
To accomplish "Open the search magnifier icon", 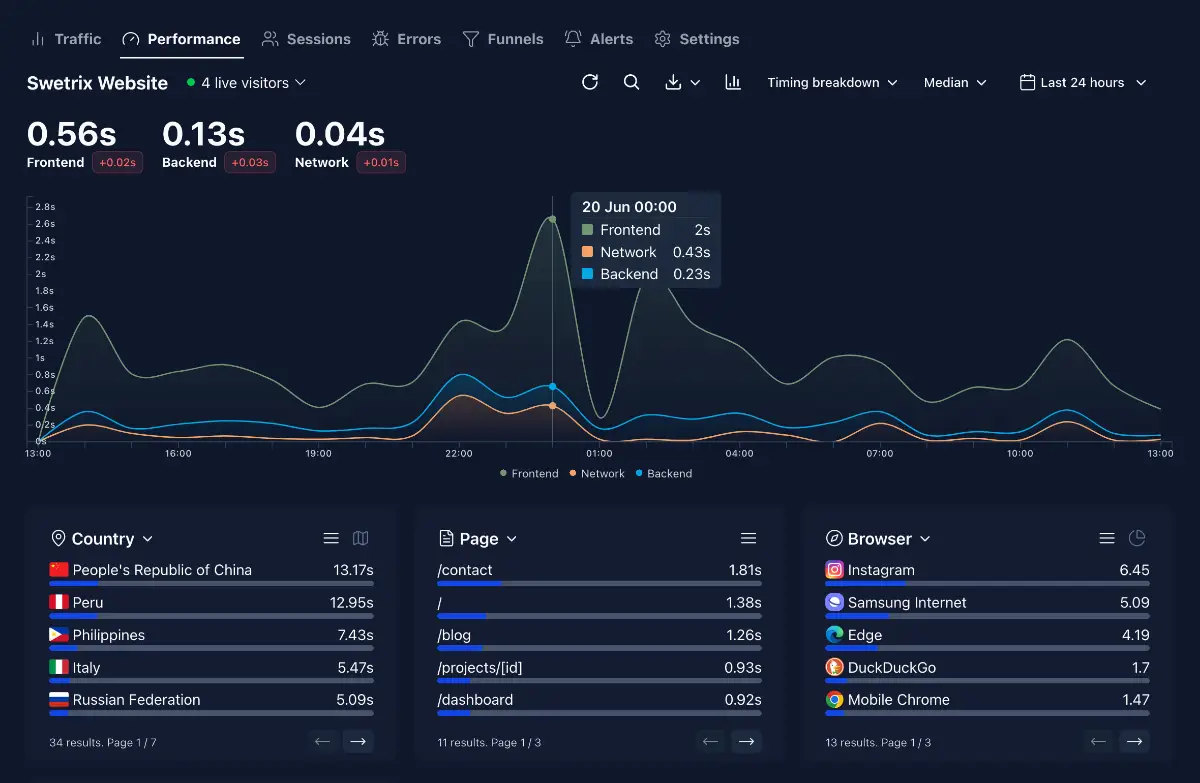I will 631,82.
